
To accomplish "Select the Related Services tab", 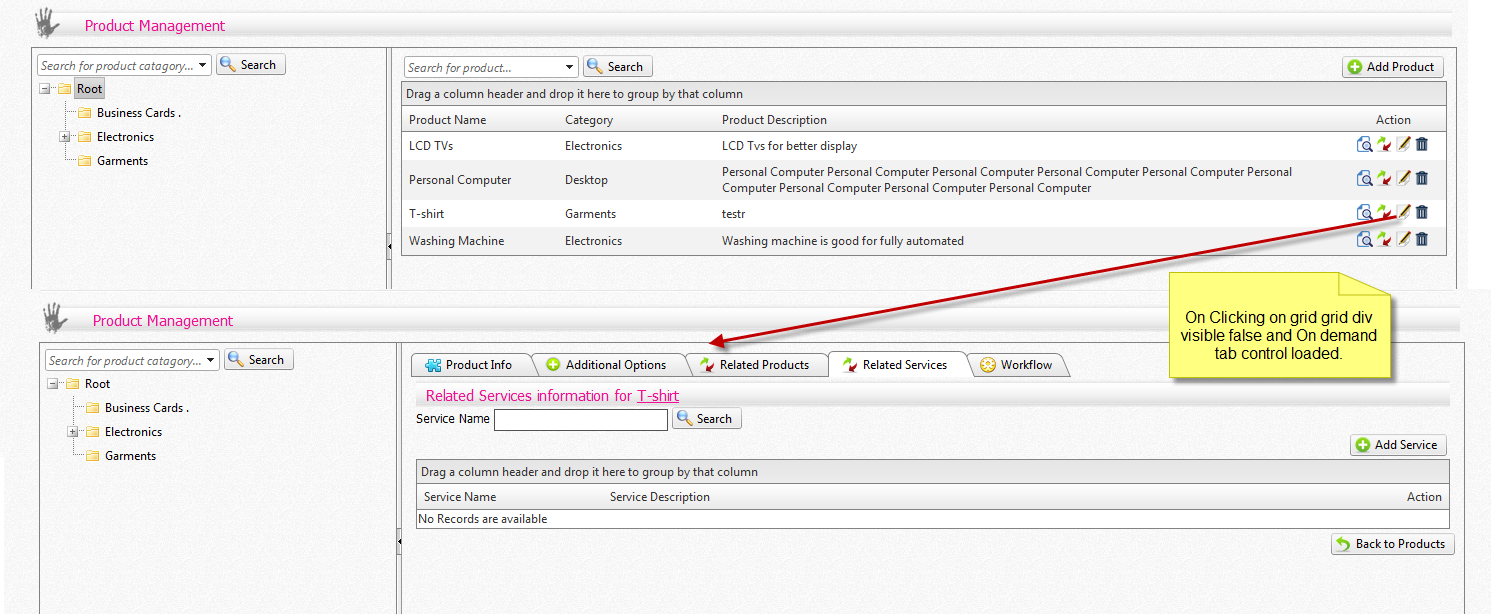I will click(896, 365).
